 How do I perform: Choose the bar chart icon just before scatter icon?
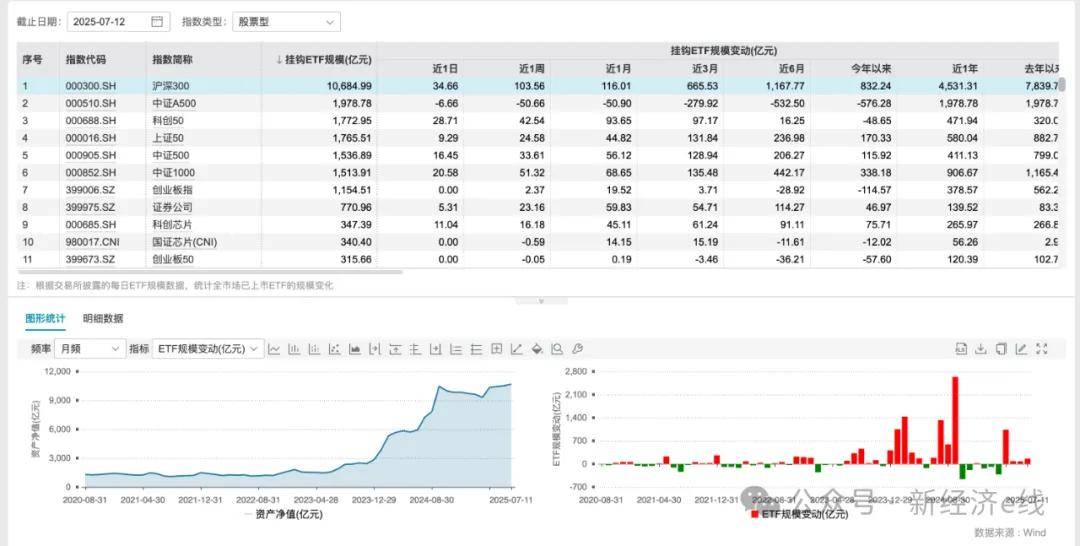coord(314,349)
